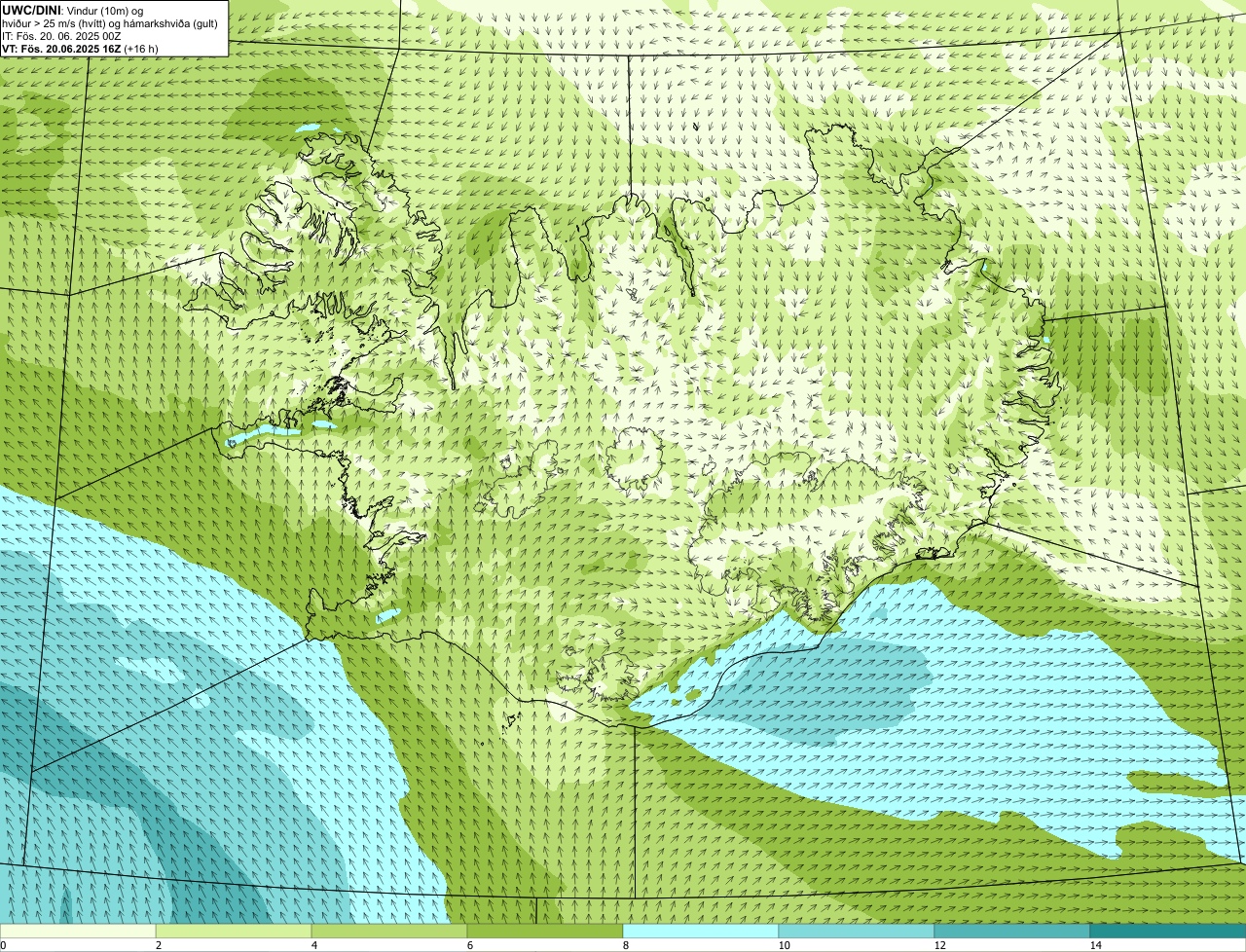Screen dimensions: 1246x952
Task: Select the green color bar segment between 6 and 8
Action: (x=545, y=931)
